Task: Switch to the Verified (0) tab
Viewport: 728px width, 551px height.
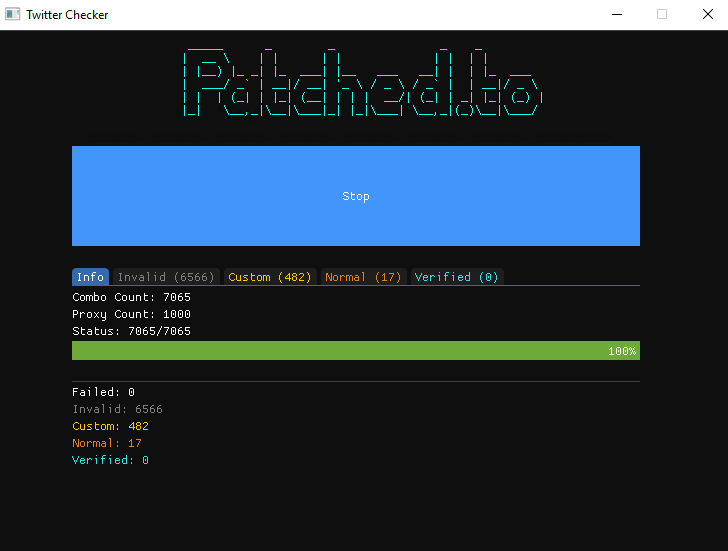Action: [x=457, y=277]
